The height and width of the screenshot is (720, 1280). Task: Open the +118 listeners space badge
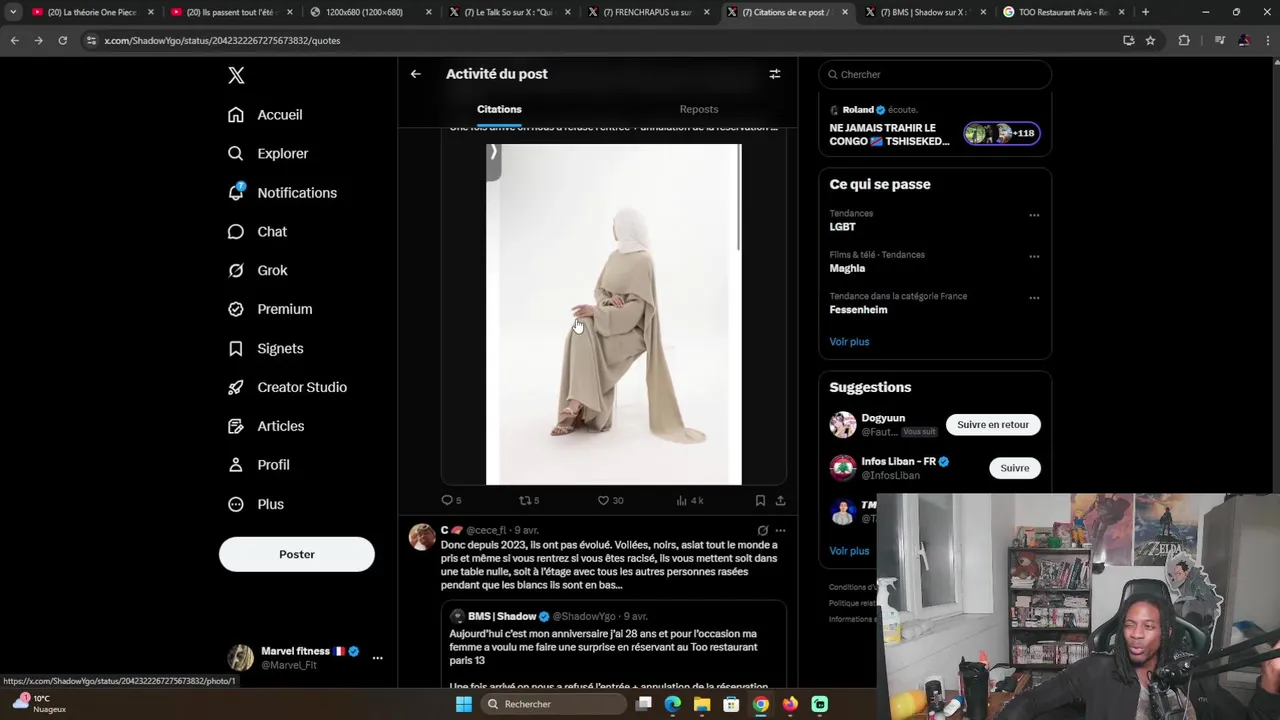pos(1001,133)
